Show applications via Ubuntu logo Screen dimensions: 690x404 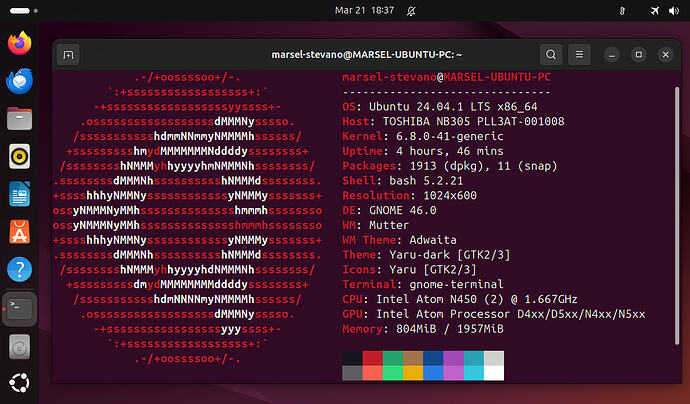[x=19, y=383]
